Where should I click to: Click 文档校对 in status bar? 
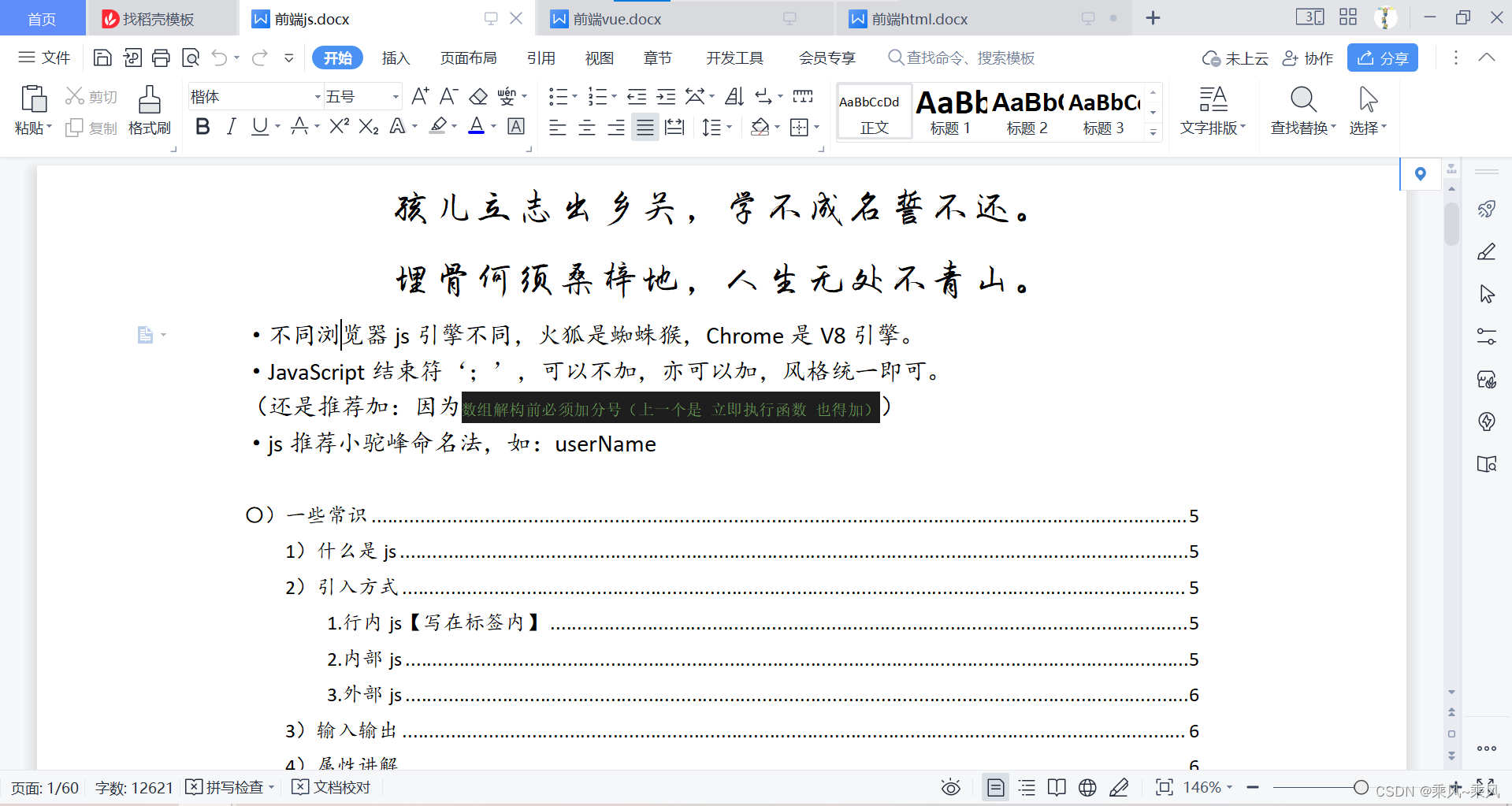tap(331, 787)
